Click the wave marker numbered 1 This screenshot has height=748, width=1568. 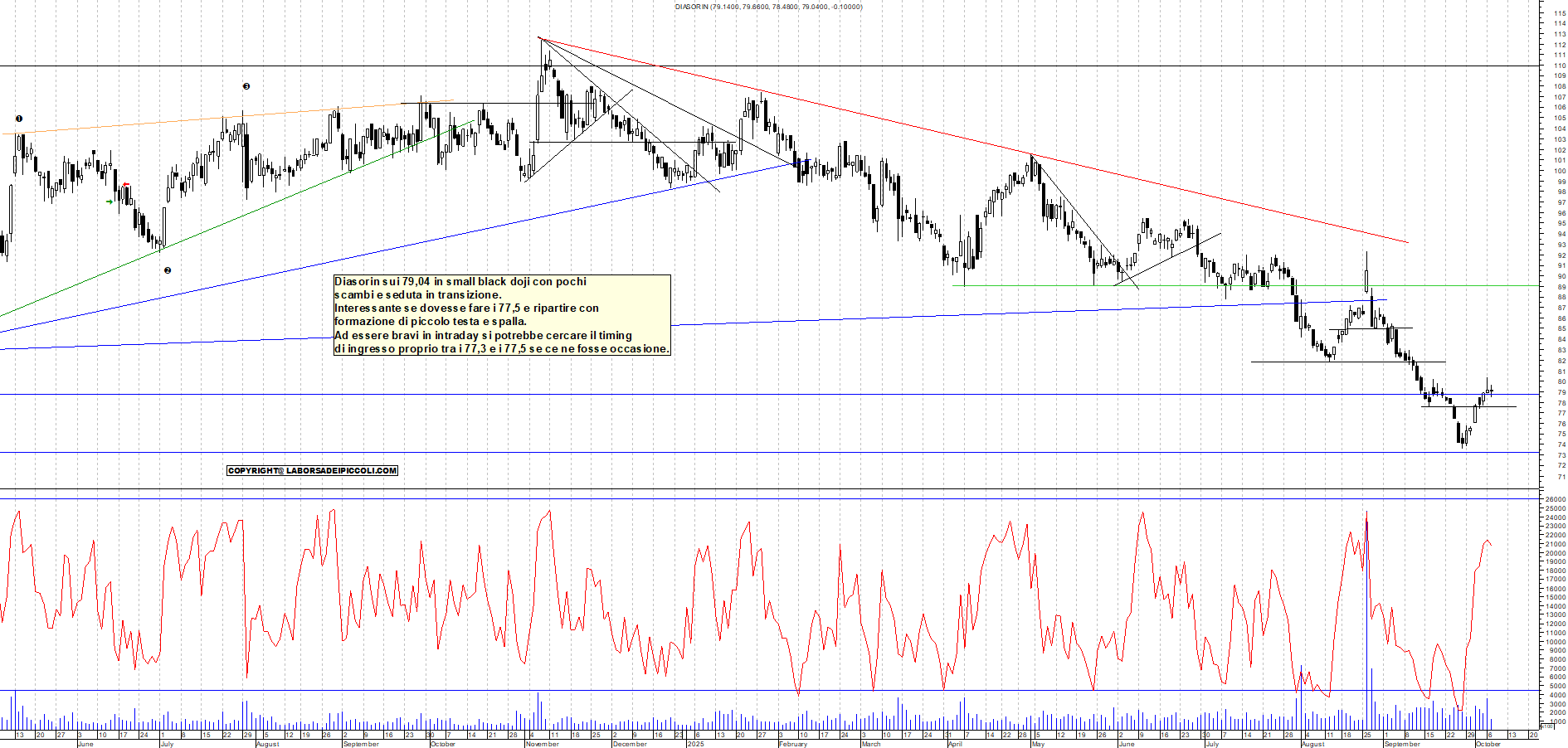pyautogui.click(x=19, y=119)
